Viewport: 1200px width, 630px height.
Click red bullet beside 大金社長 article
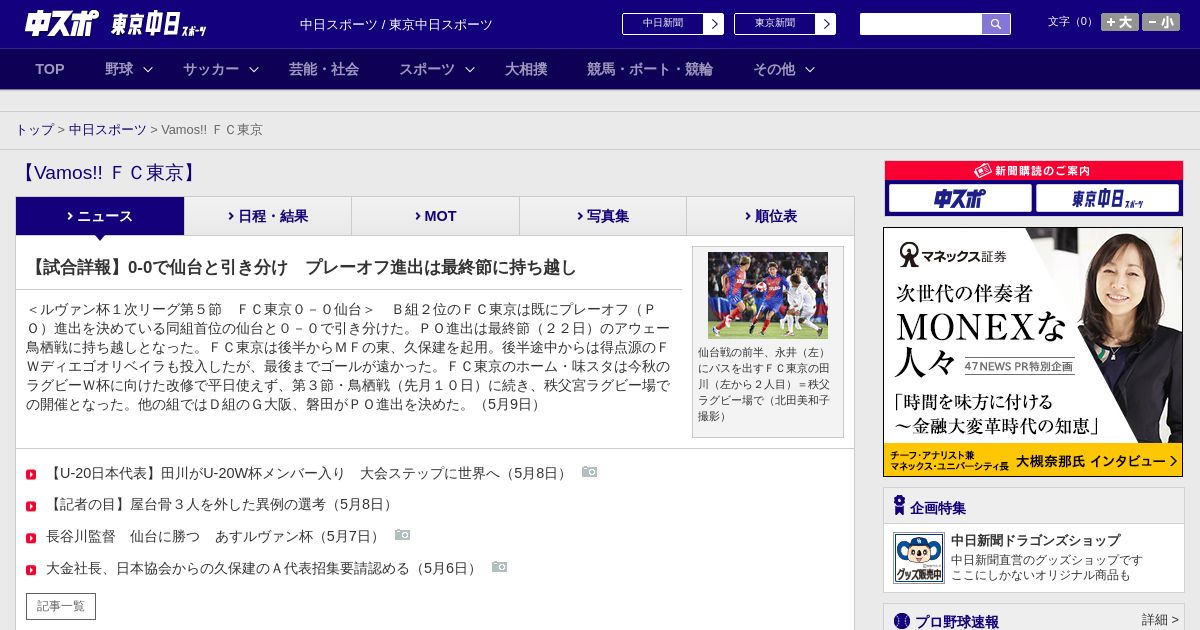click(x=31, y=570)
